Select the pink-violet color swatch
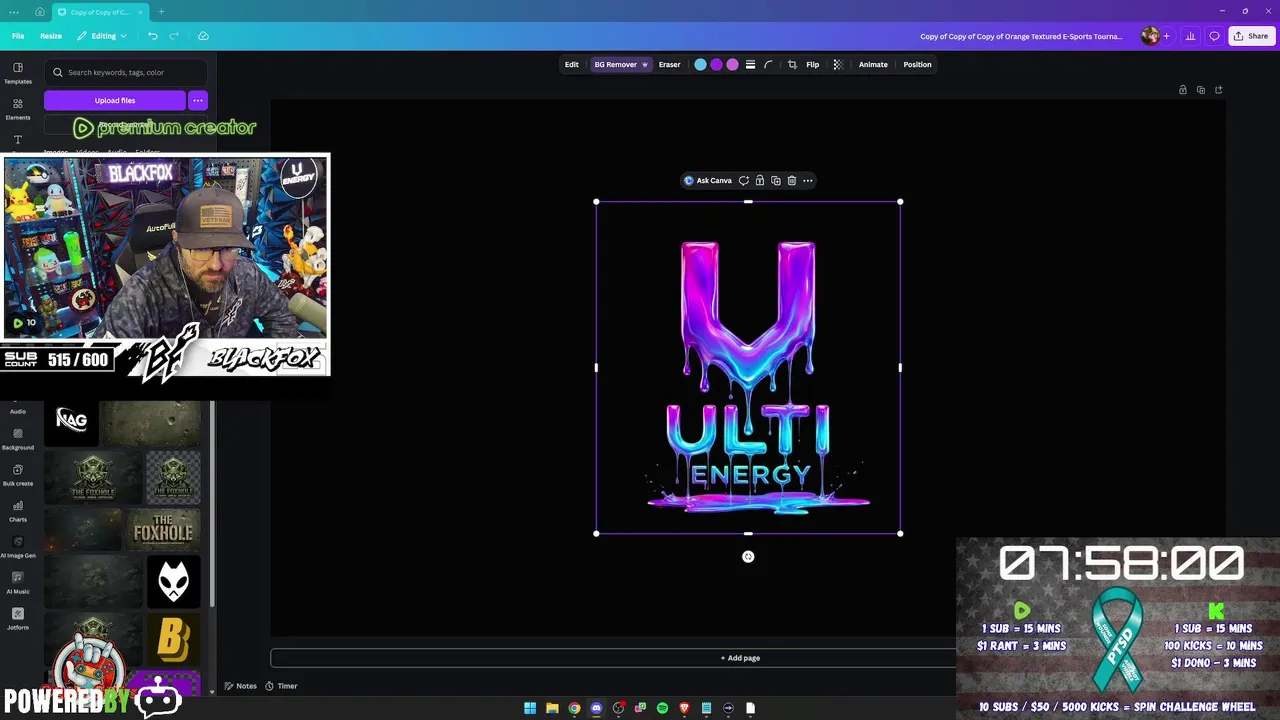Image resolution: width=1280 pixels, height=720 pixels. 732,65
